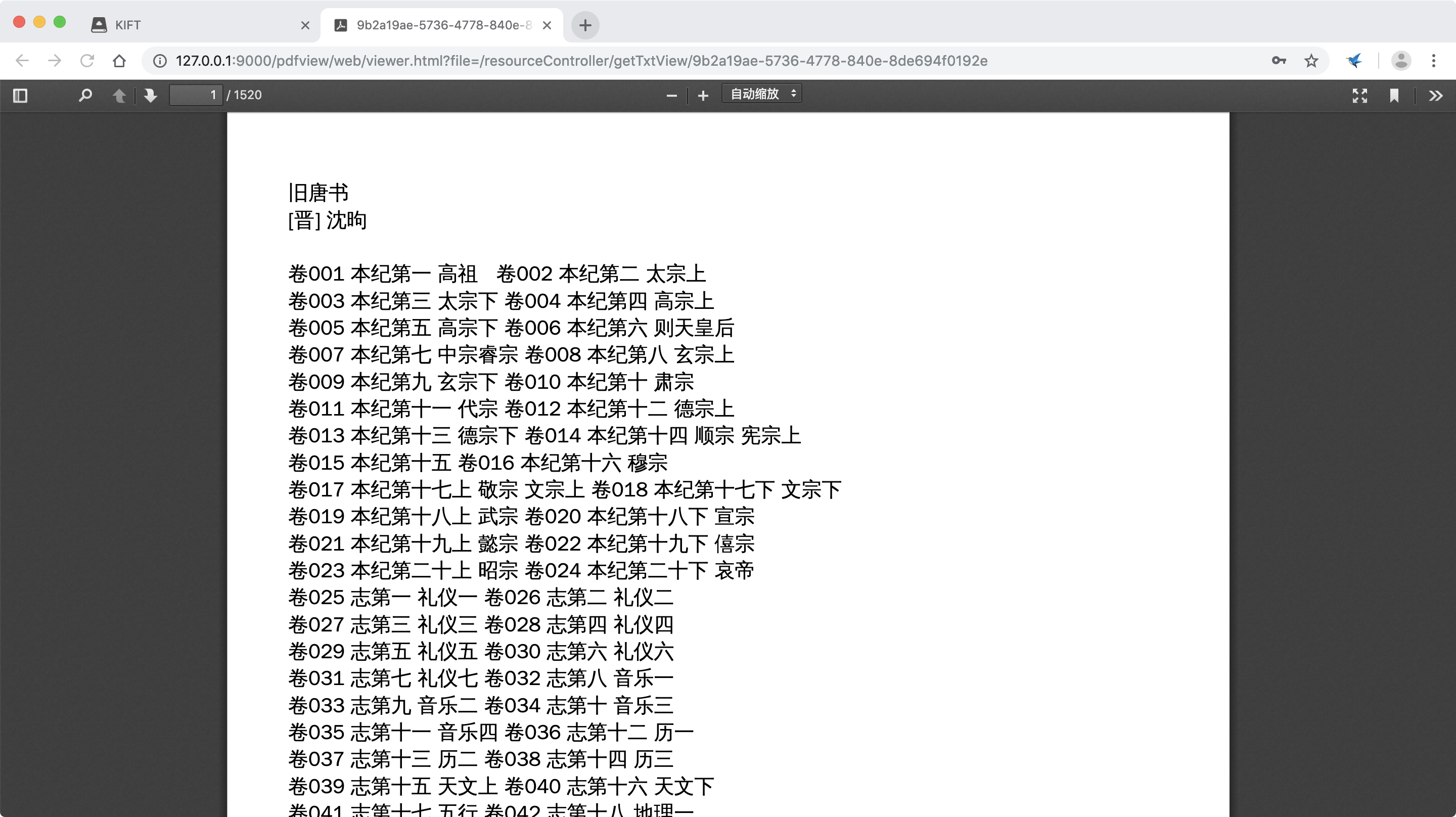Click 卷002 本纪第二 太宗上 entry
1456x817 pixels.
point(602,274)
